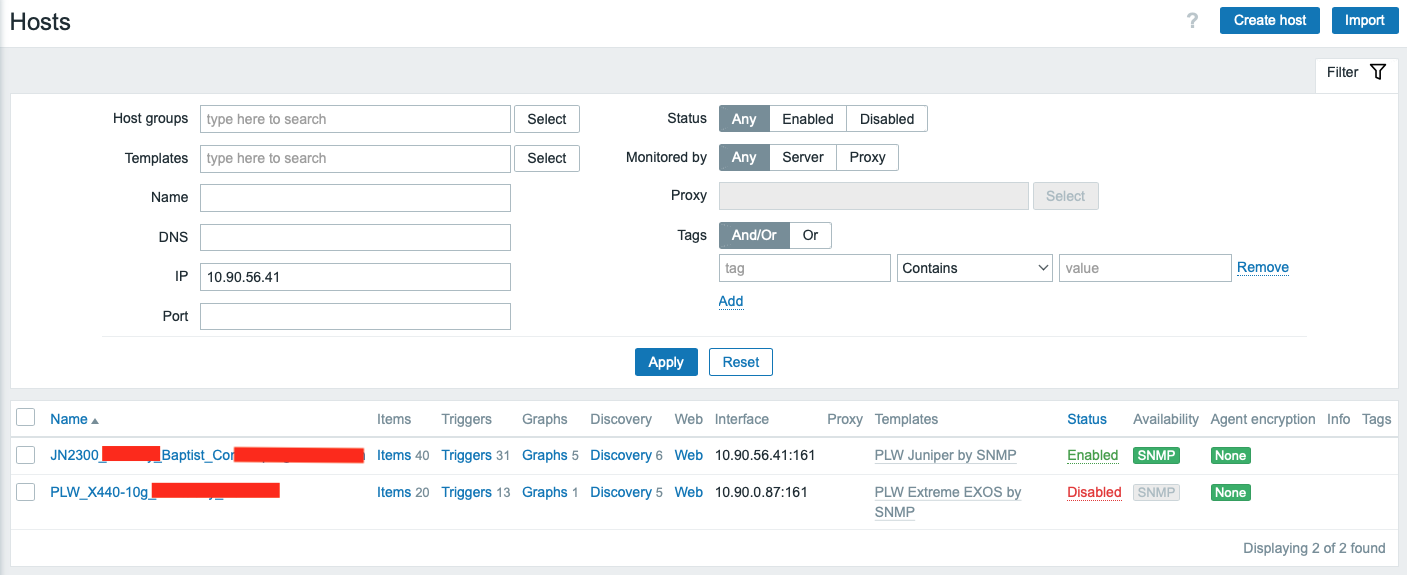Set Monitored by to Proxy
This screenshot has height=575, width=1407.
coord(867,157)
